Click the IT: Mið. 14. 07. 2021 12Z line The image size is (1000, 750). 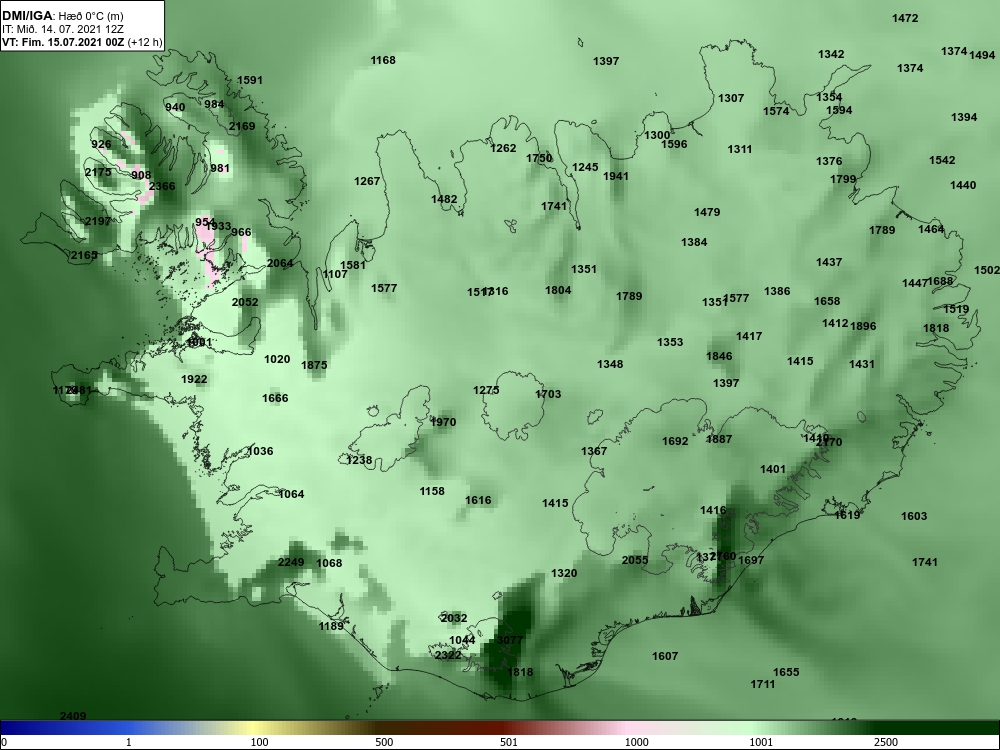click(61, 29)
